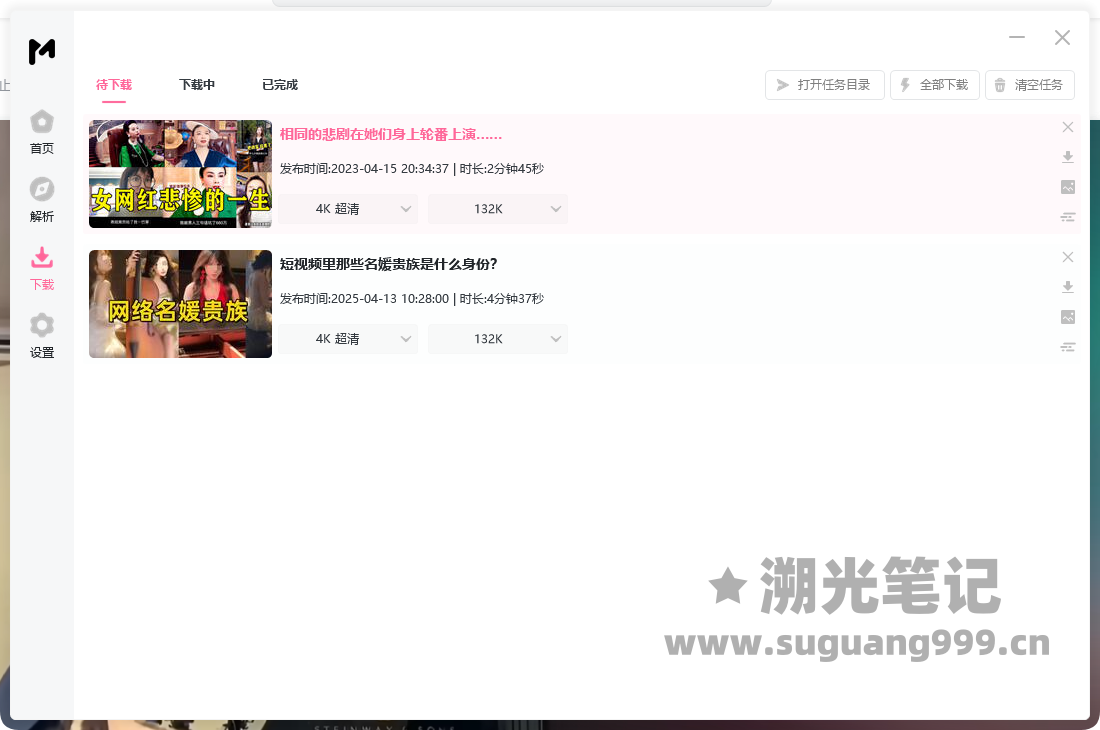Go to the 解析 parse page
1100x730 pixels.
pos(41,200)
